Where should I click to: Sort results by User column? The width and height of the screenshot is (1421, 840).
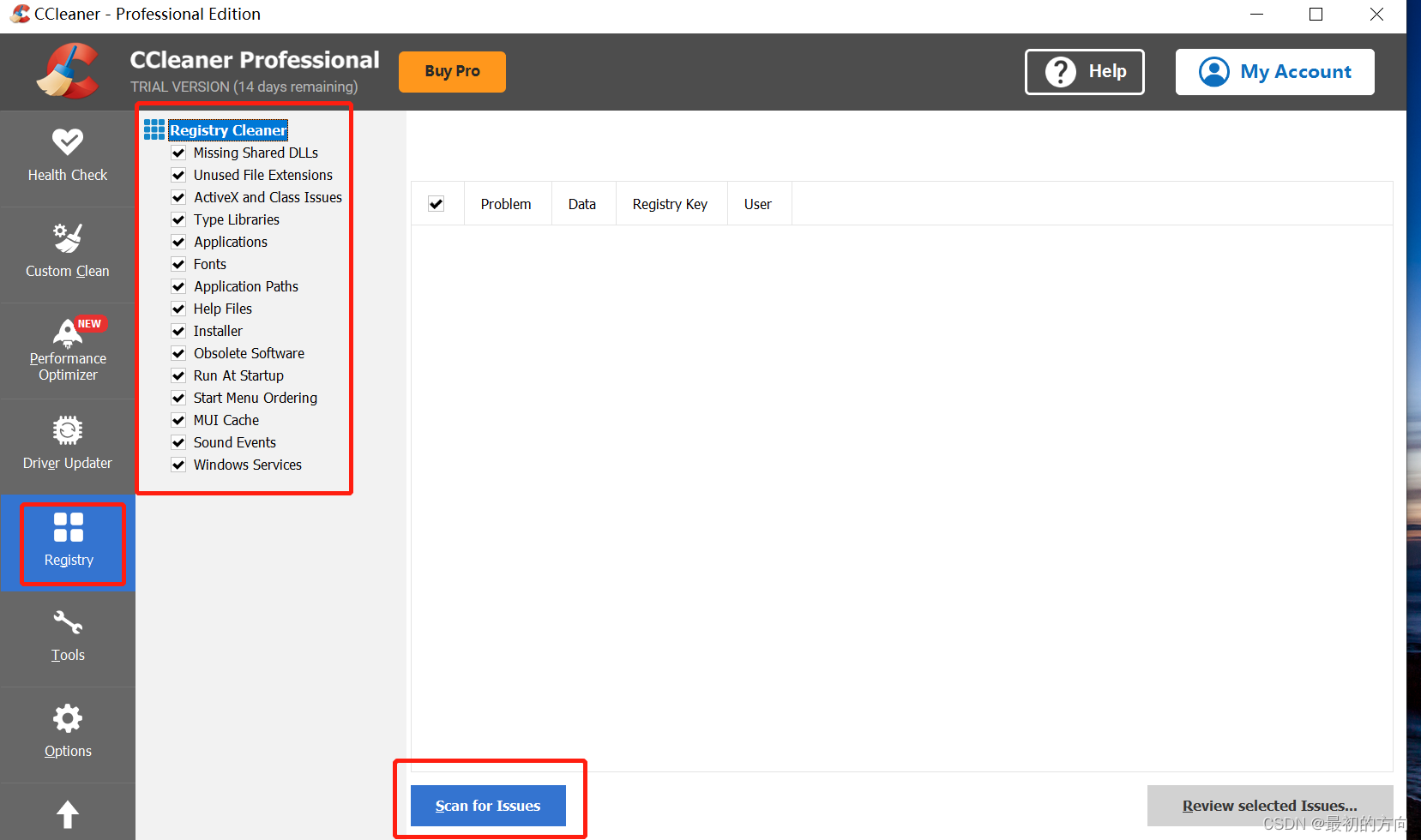[x=759, y=204]
